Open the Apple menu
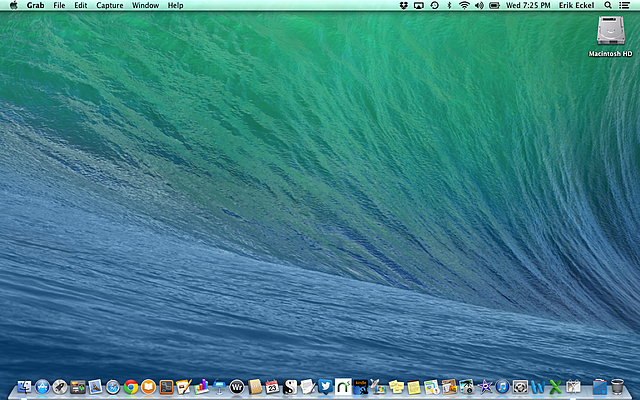 pyautogui.click(x=13, y=5)
